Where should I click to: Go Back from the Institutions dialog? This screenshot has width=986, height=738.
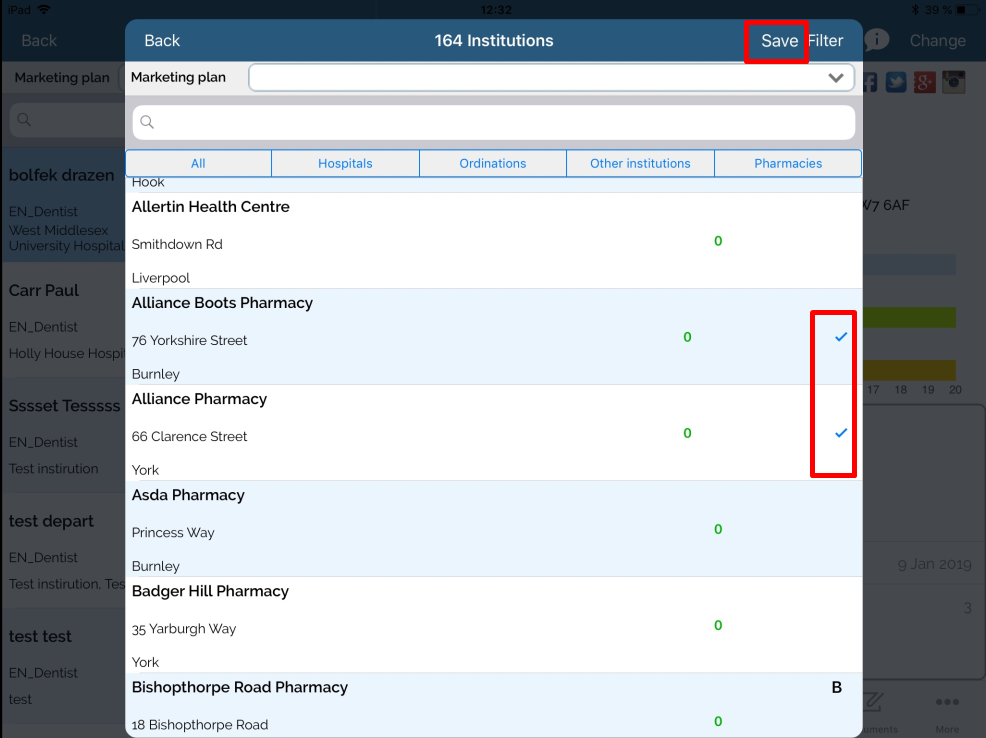(x=162, y=41)
